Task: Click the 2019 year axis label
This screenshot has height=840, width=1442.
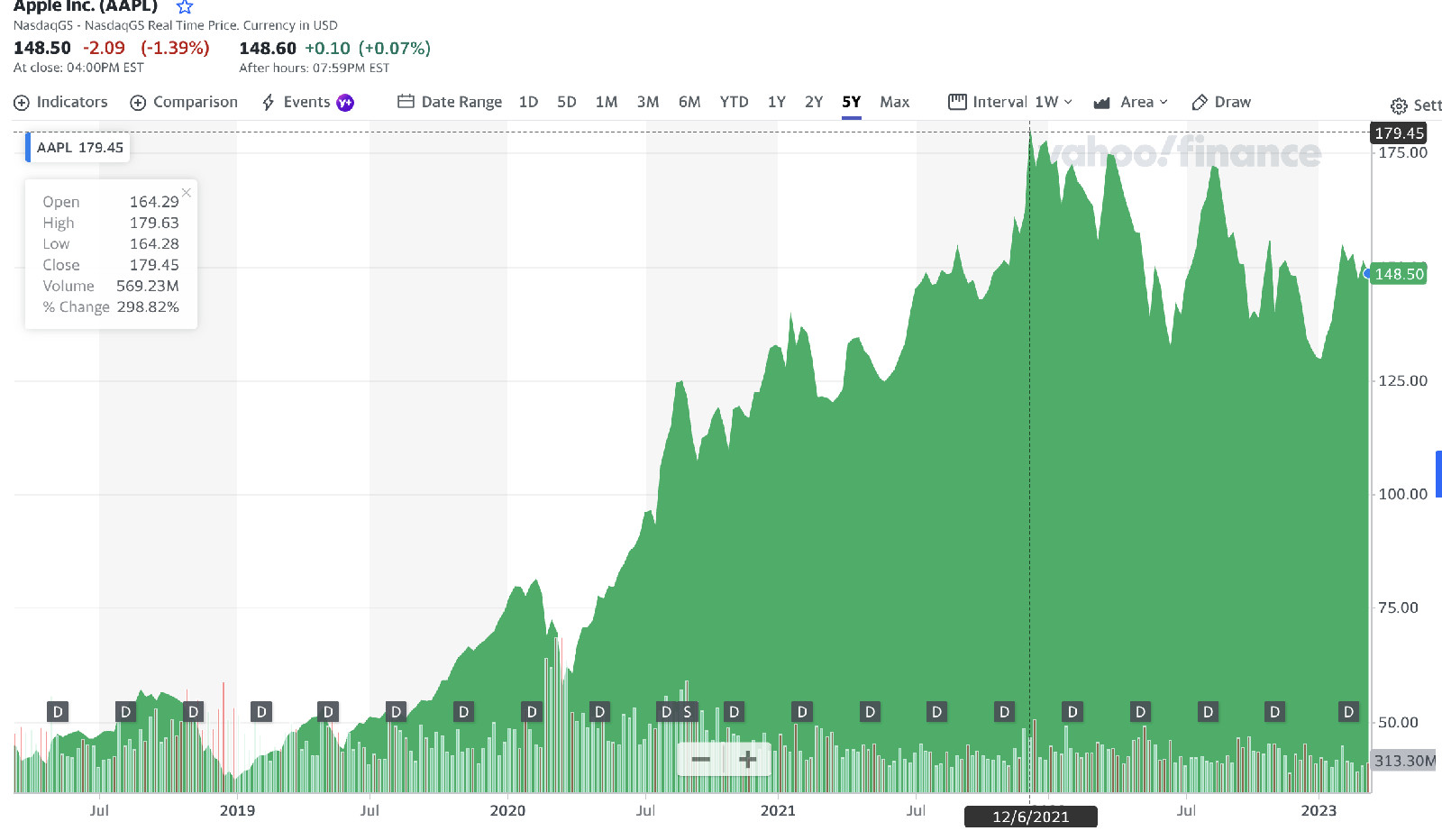Action: click(237, 810)
